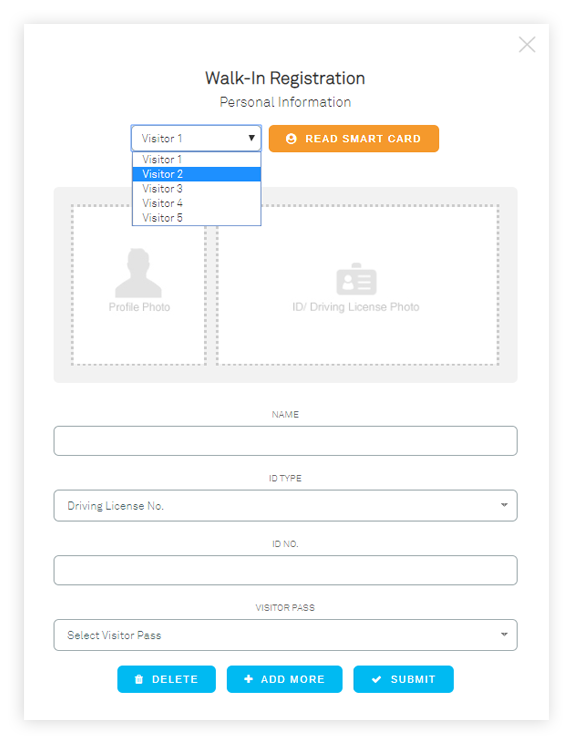The image size is (575, 744).
Task: Click the ID/Driving License Photo upload area
Action: pos(357,285)
